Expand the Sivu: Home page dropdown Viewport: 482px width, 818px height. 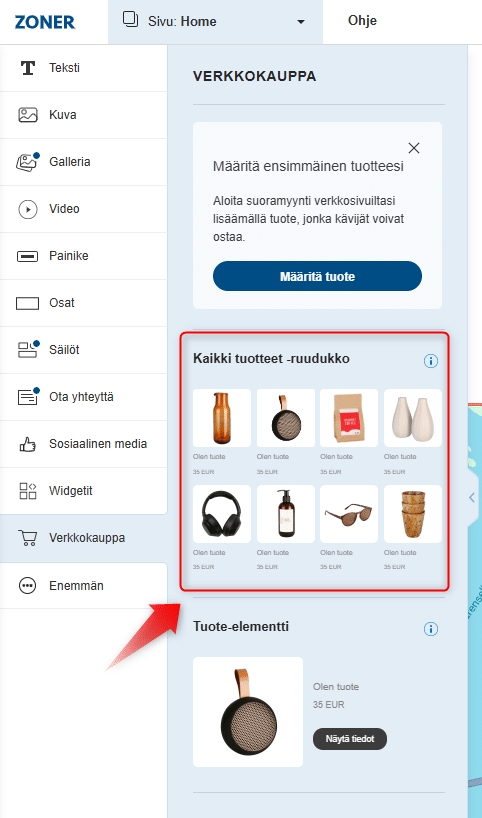coord(215,22)
